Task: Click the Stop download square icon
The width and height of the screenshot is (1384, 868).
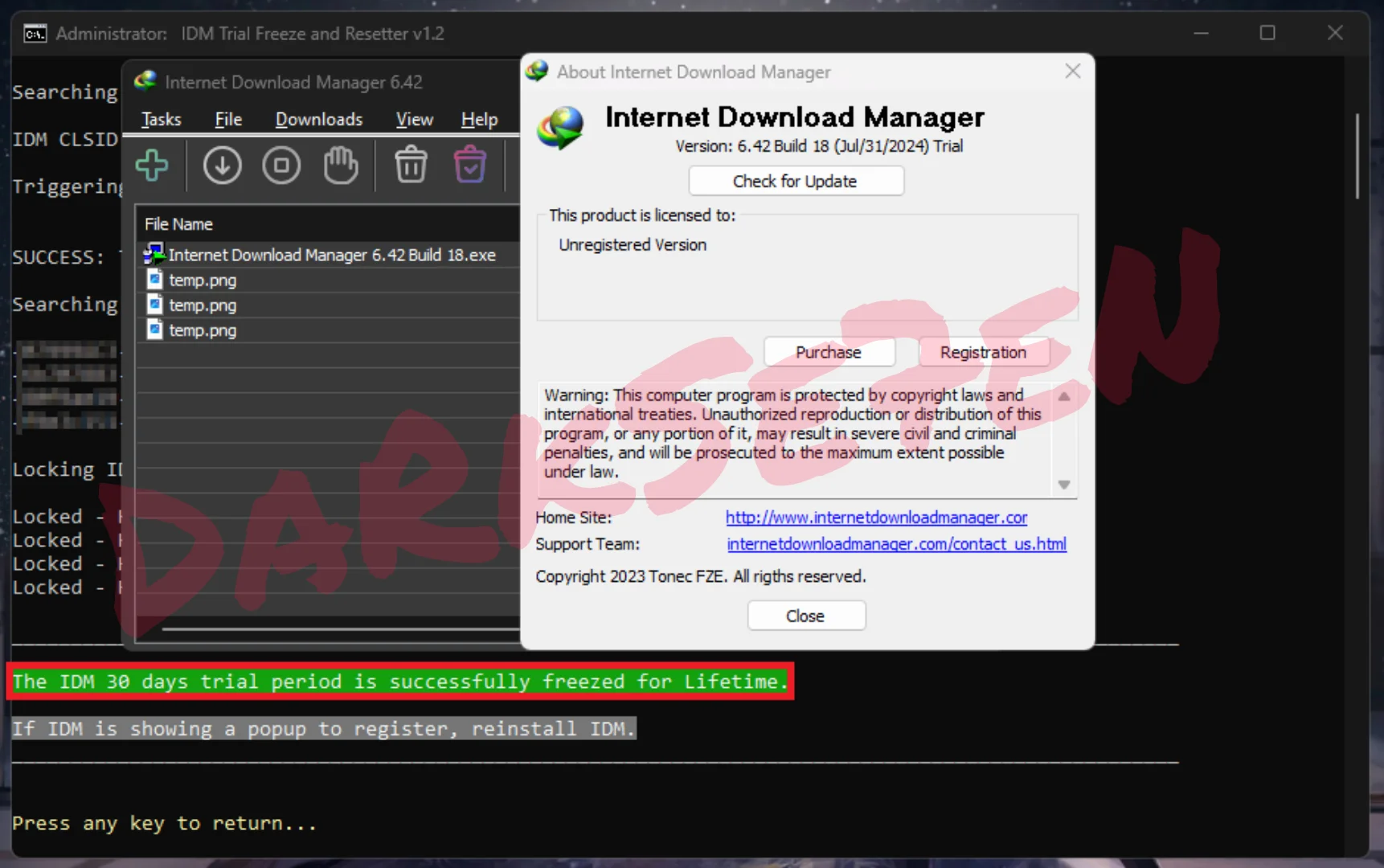Action: click(x=281, y=166)
